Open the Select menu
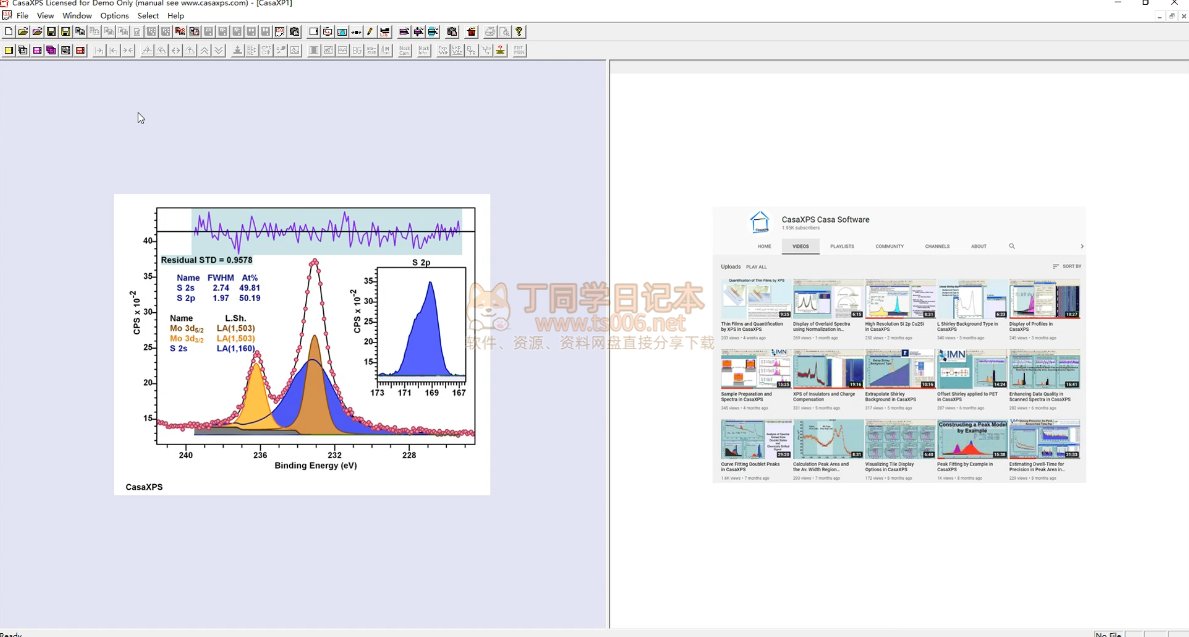The width and height of the screenshot is (1189, 637). point(148,15)
